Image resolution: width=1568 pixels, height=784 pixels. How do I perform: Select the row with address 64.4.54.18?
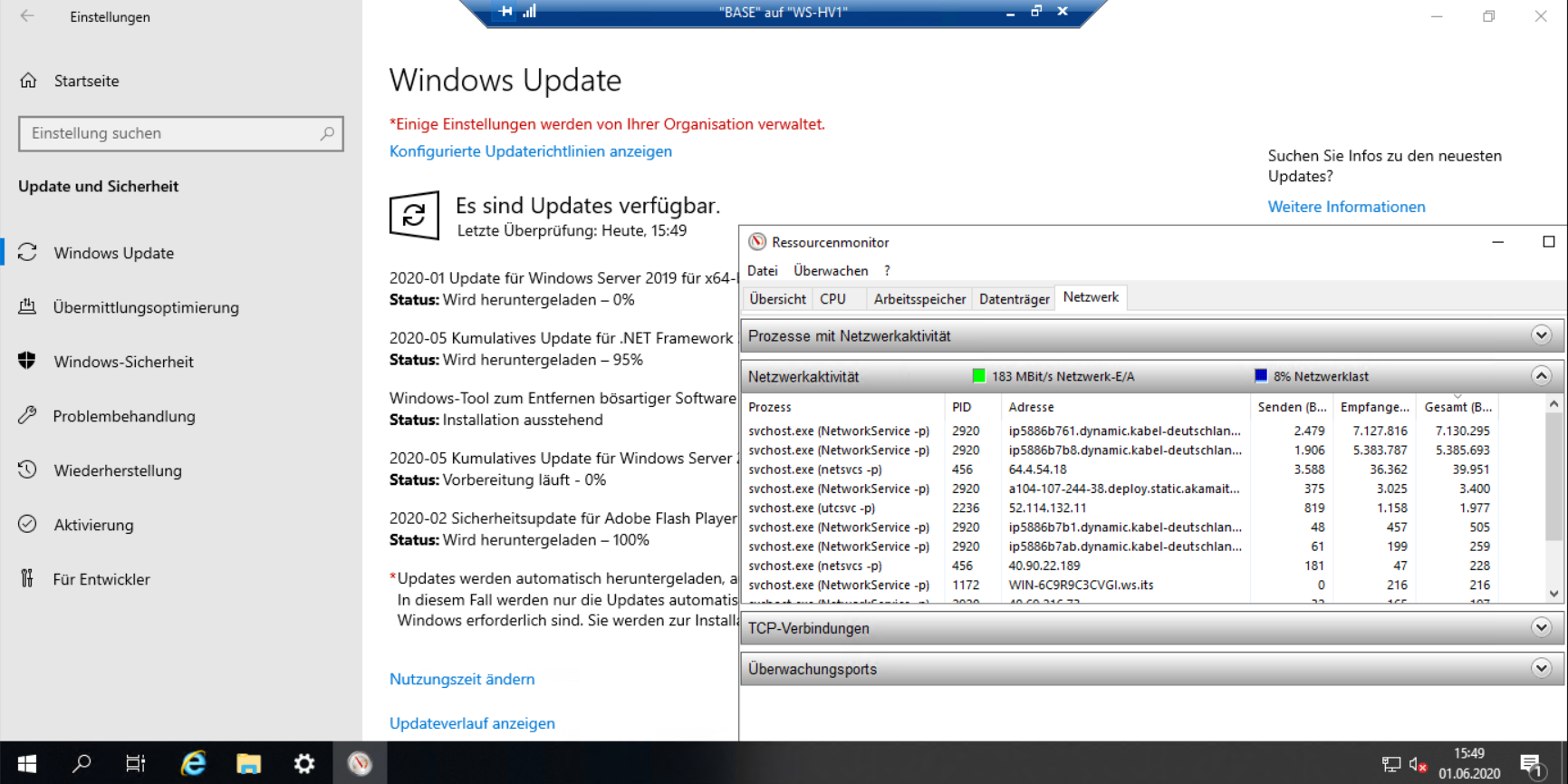point(1121,469)
